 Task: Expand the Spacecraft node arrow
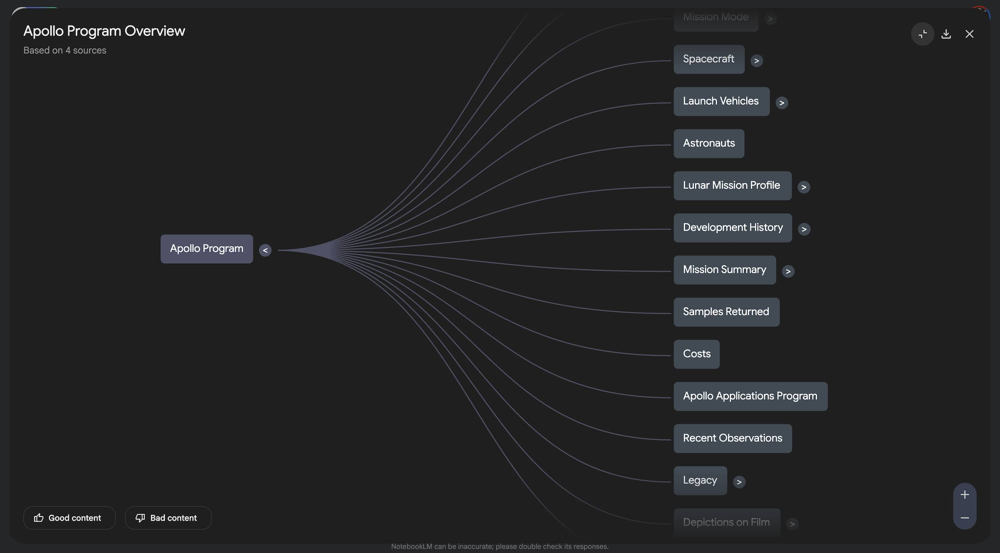click(757, 61)
